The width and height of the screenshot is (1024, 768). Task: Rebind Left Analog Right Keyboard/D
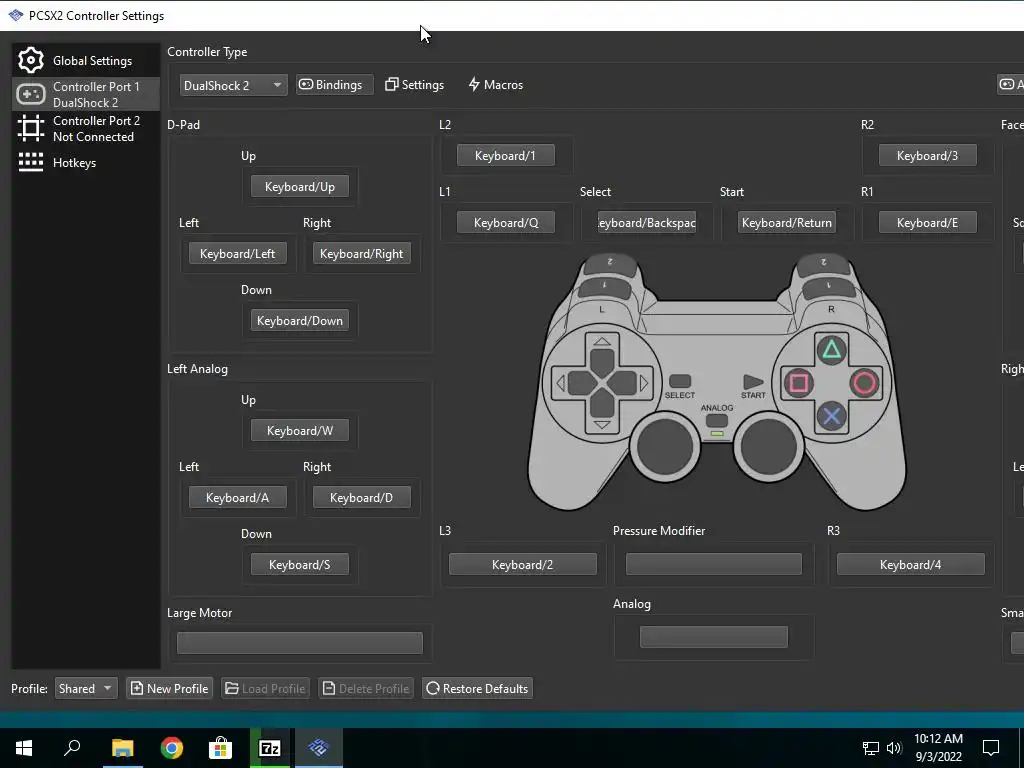point(362,497)
